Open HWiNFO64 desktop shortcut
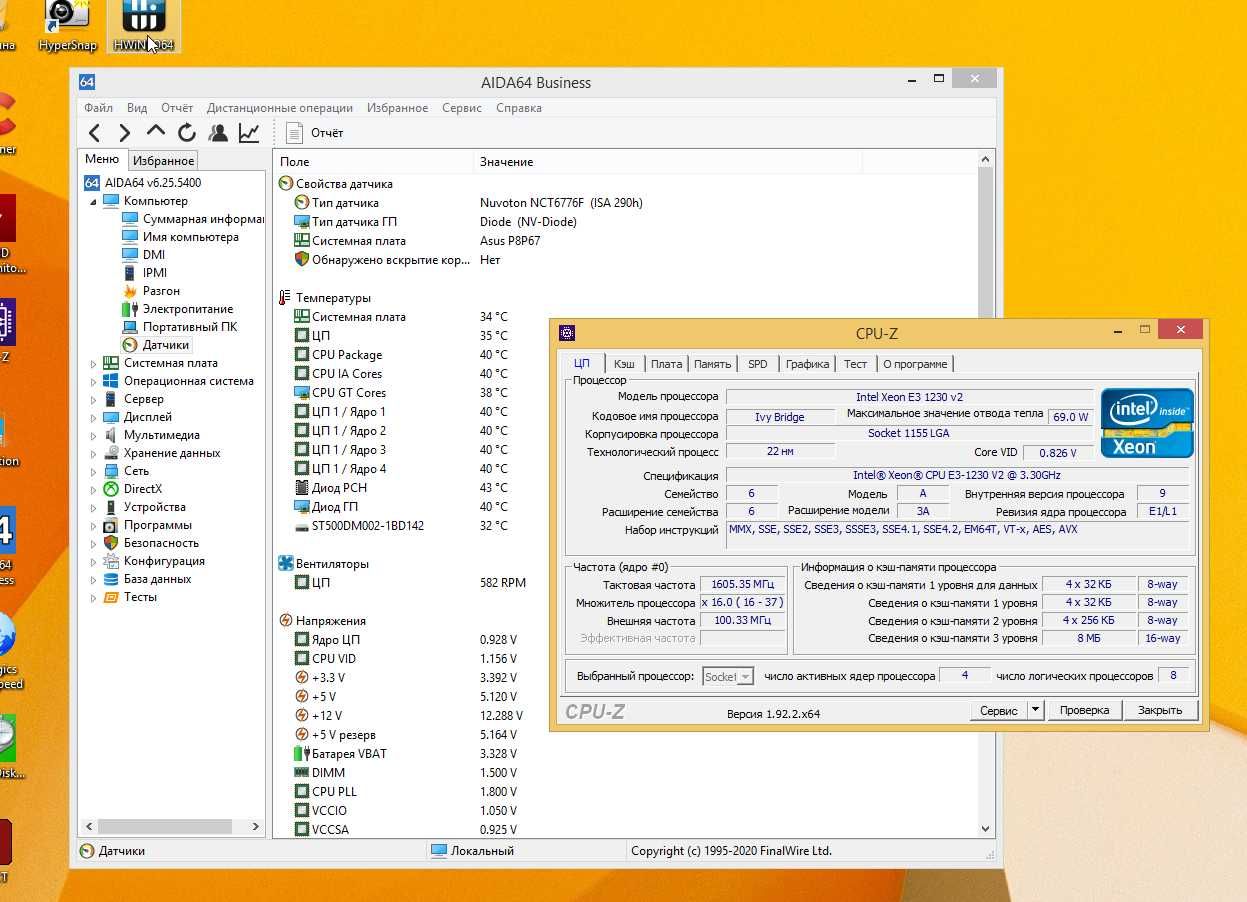 click(144, 26)
